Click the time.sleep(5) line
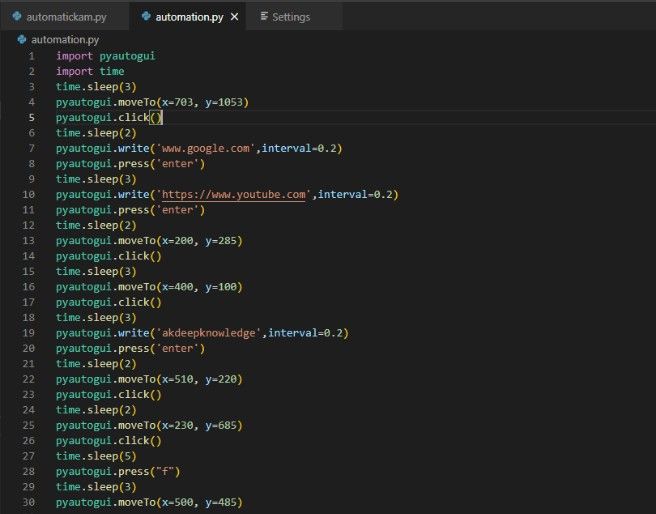Screen dimensions: 656x514 (96, 456)
